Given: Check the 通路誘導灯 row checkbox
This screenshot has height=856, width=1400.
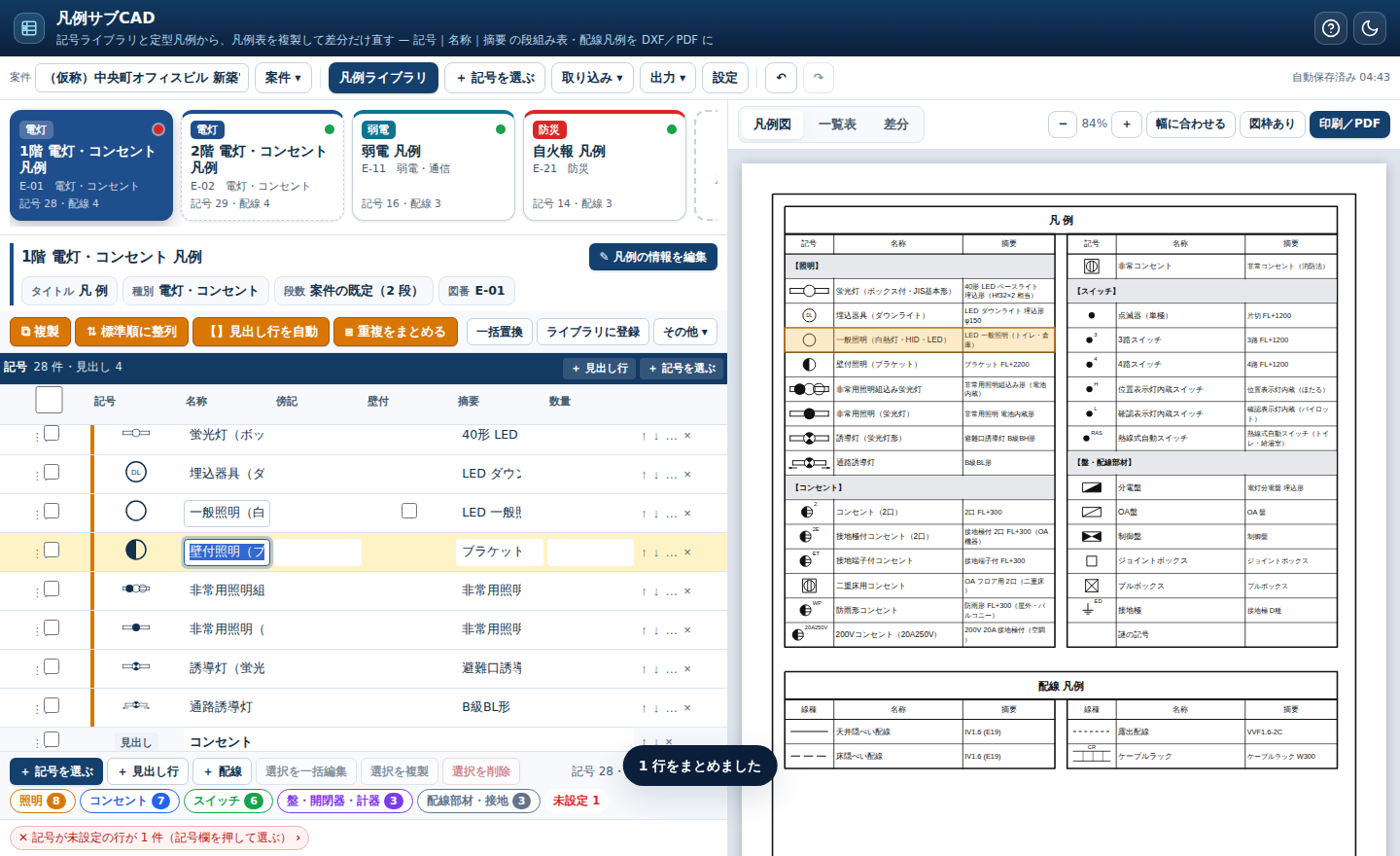Looking at the screenshot, I should (x=52, y=706).
